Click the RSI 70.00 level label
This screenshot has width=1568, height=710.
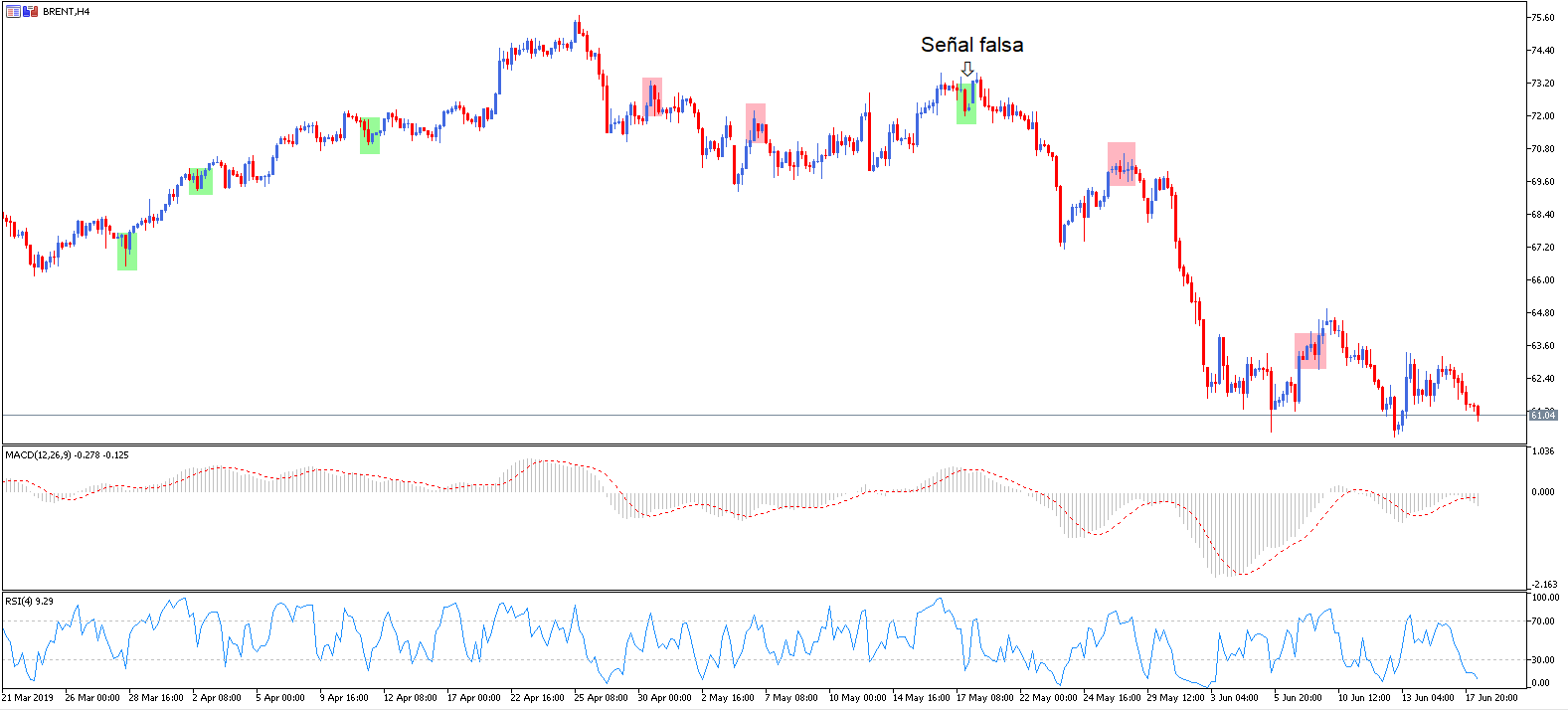1544,621
